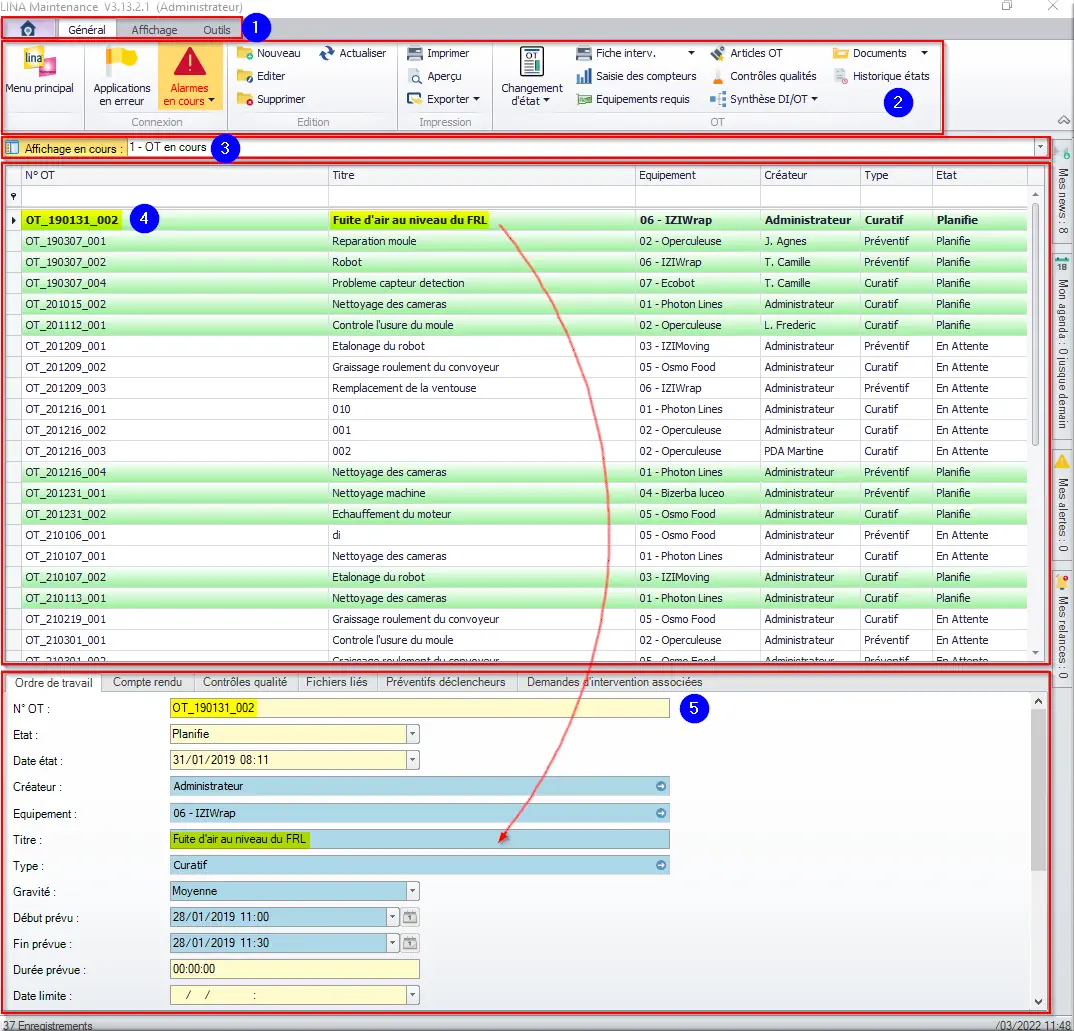
Task: Switch to Général ribbon tab
Action: pyautogui.click(x=86, y=29)
